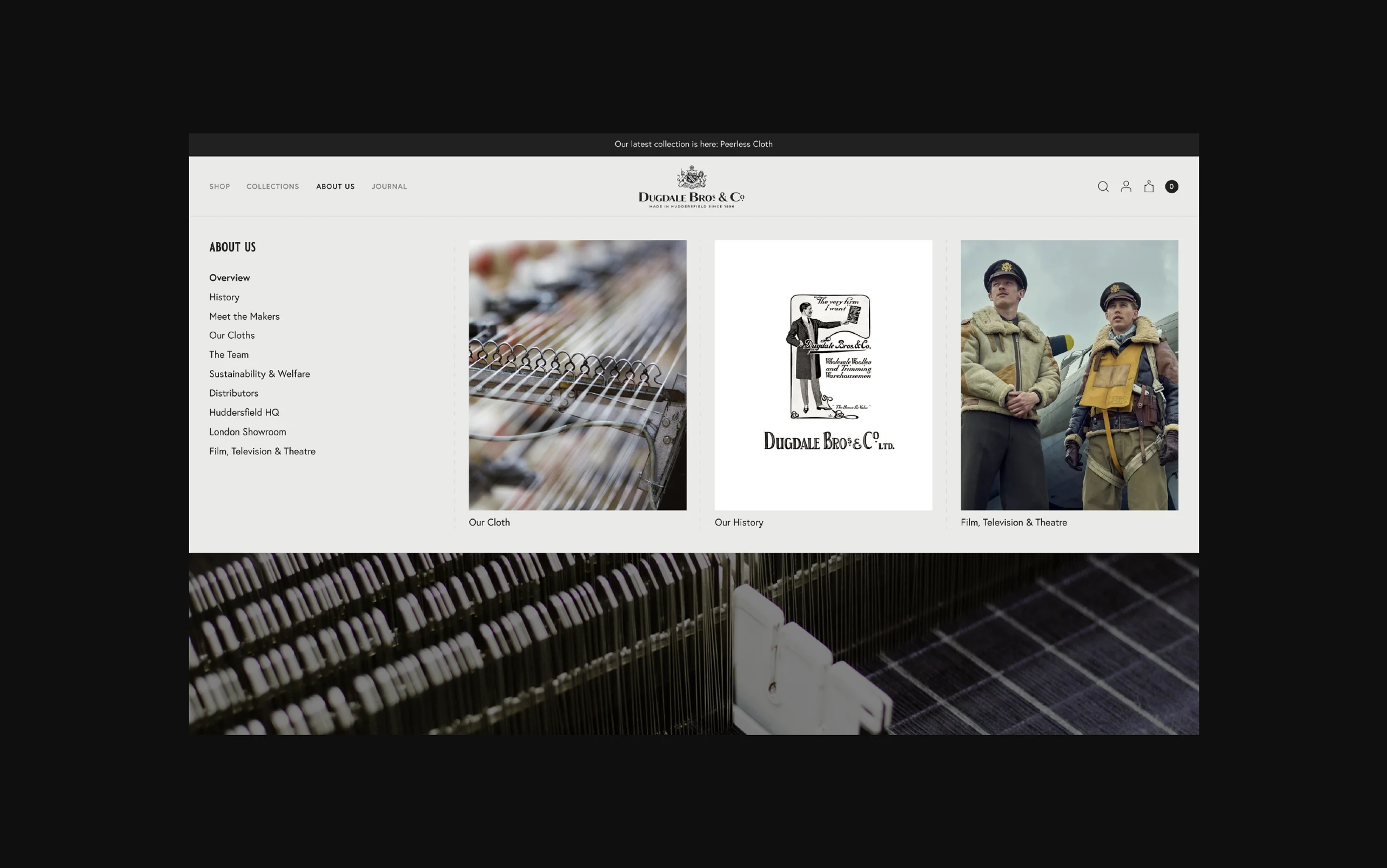Click the cart count badge

pyautogui.click(x=1171, y=186)
